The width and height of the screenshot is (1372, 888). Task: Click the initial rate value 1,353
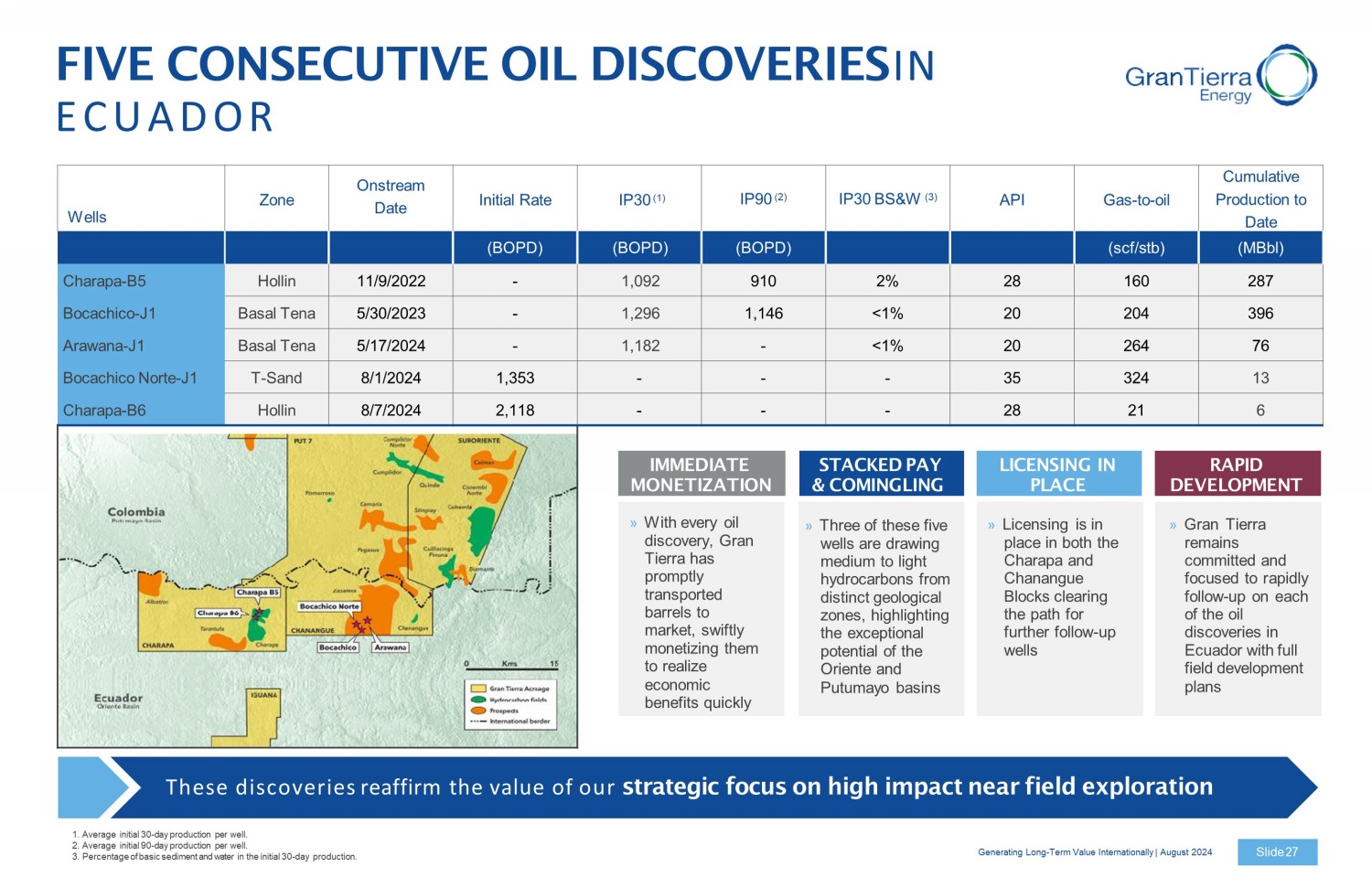coord(515,378)
